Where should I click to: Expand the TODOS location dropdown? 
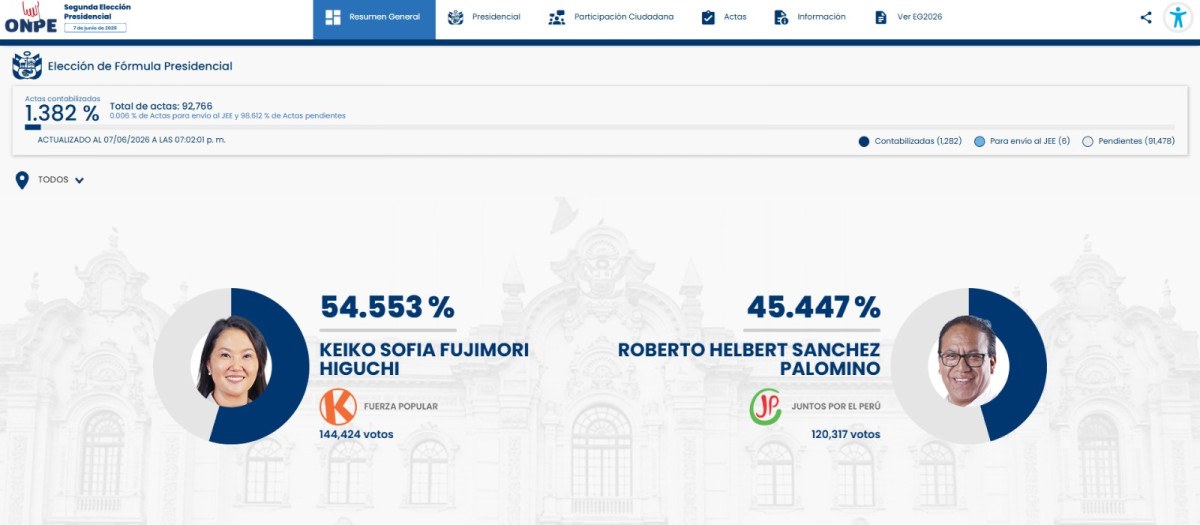coord(61,180)
